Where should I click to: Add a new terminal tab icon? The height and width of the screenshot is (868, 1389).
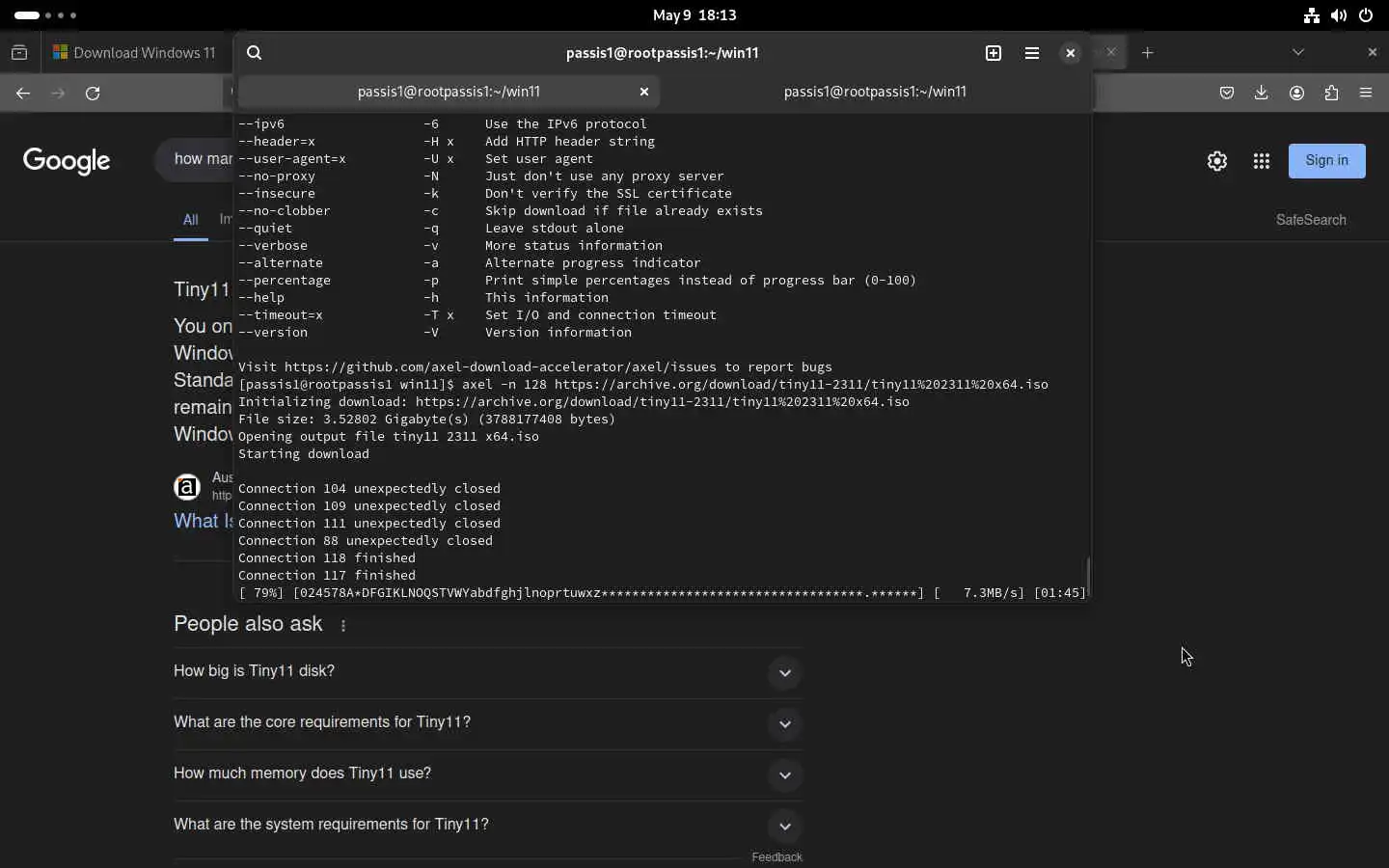[994, 53]
